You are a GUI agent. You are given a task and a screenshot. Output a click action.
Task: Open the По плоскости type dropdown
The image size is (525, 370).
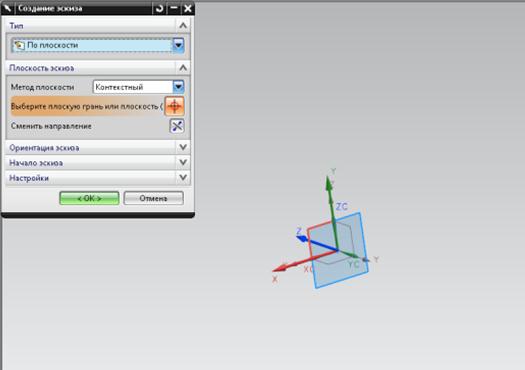click(178, 45)
